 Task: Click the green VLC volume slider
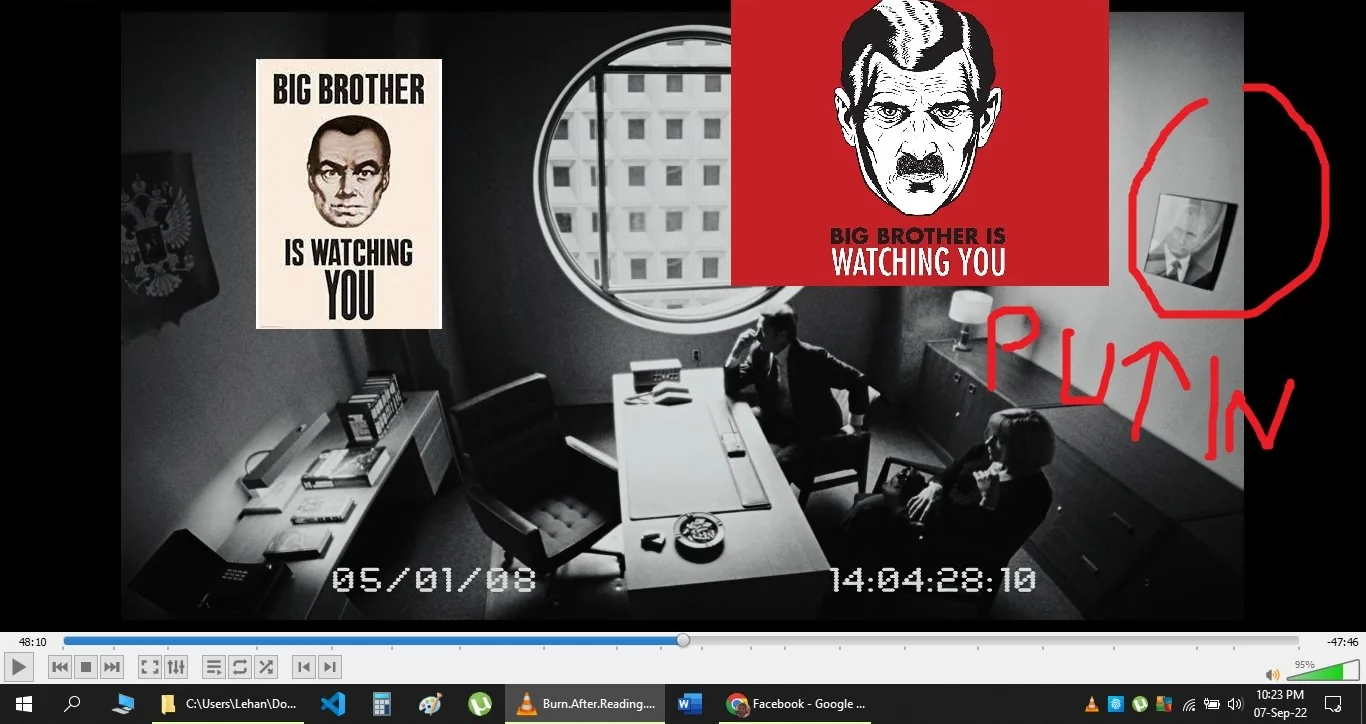click(x=1322, y=670)
